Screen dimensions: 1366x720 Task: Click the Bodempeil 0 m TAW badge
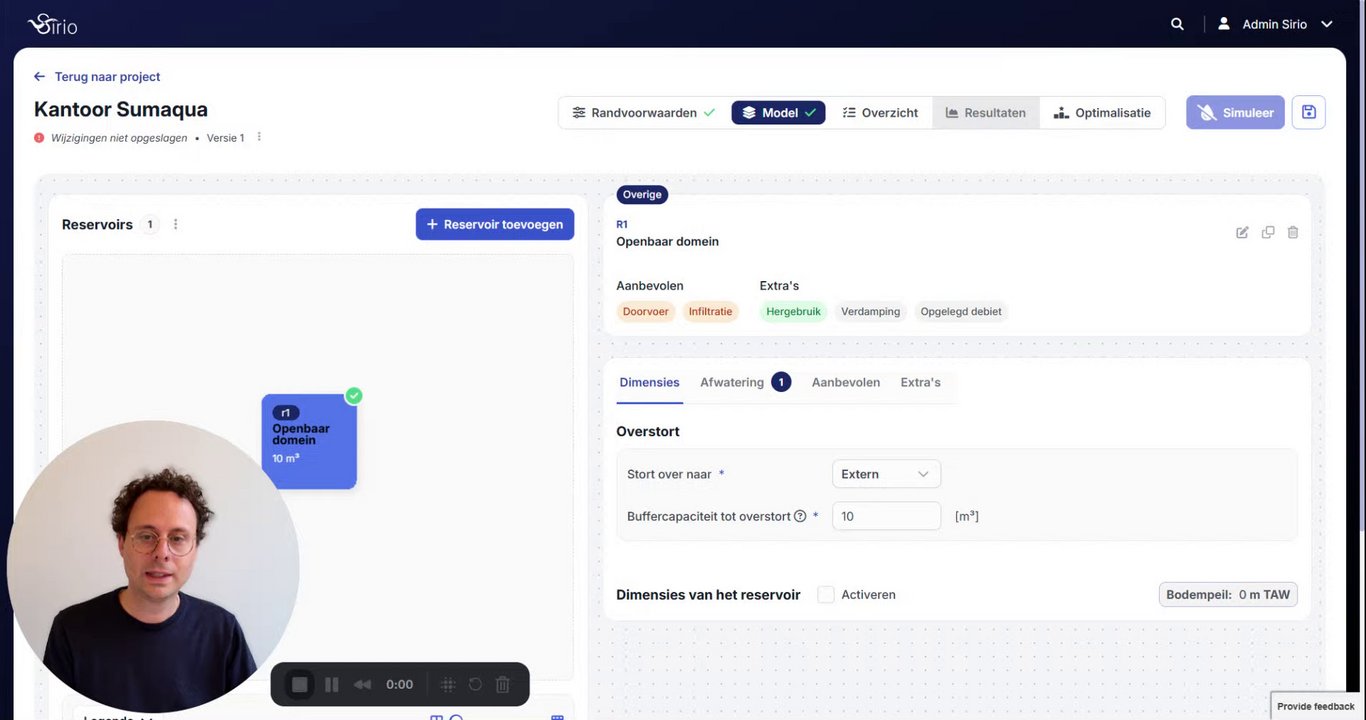(1228, 595)
